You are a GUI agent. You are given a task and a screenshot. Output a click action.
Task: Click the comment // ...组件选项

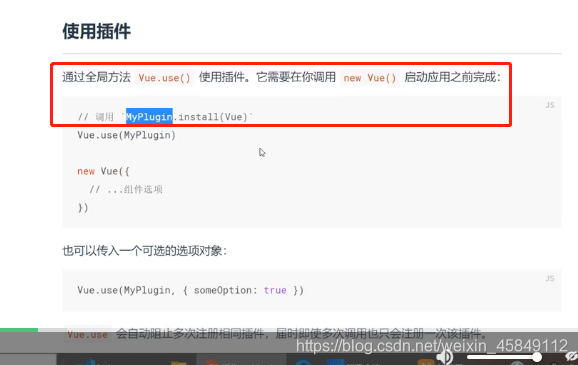click(x=126, y=190)
